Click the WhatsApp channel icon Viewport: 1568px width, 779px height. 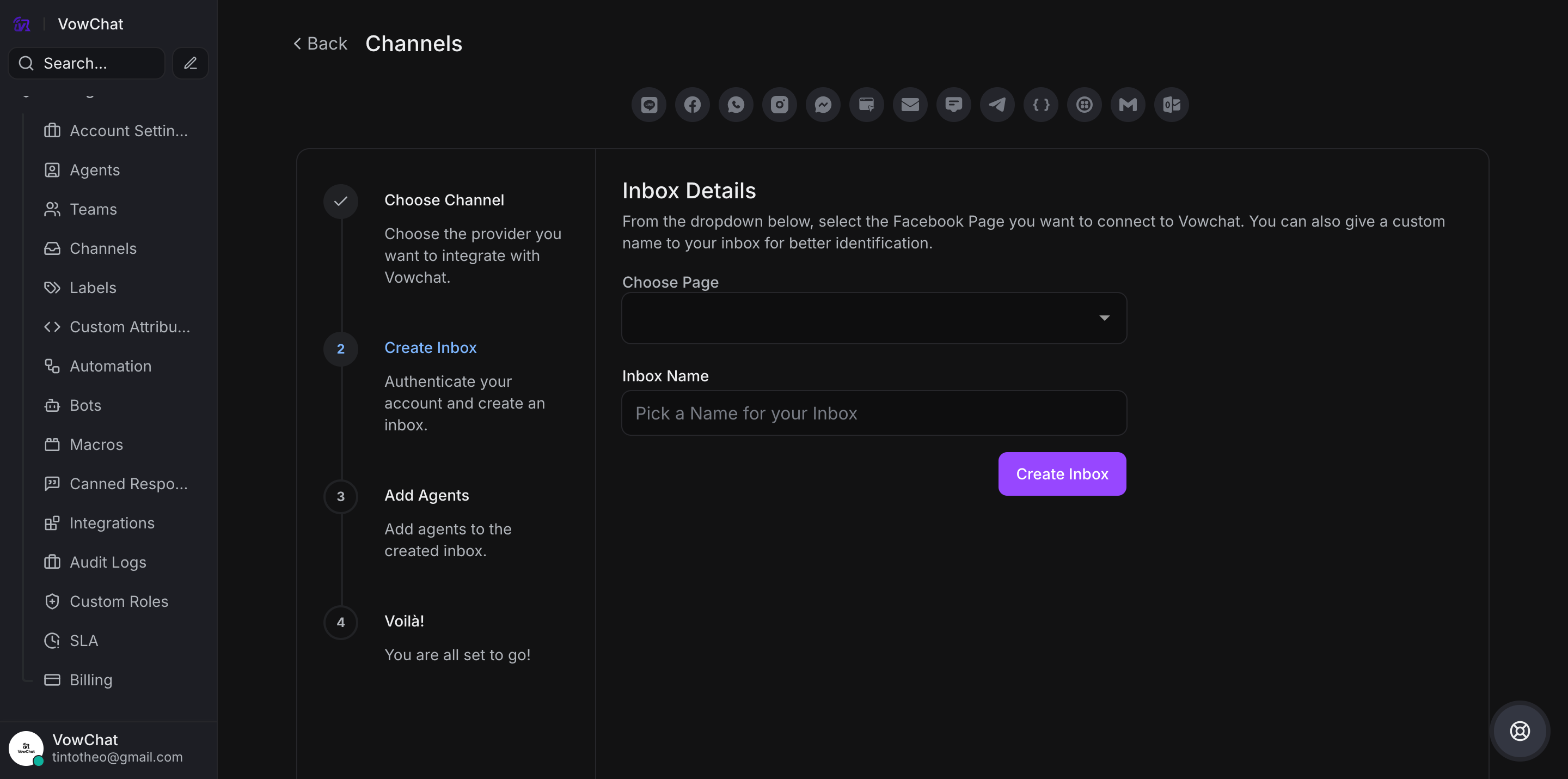pos(736,105)
